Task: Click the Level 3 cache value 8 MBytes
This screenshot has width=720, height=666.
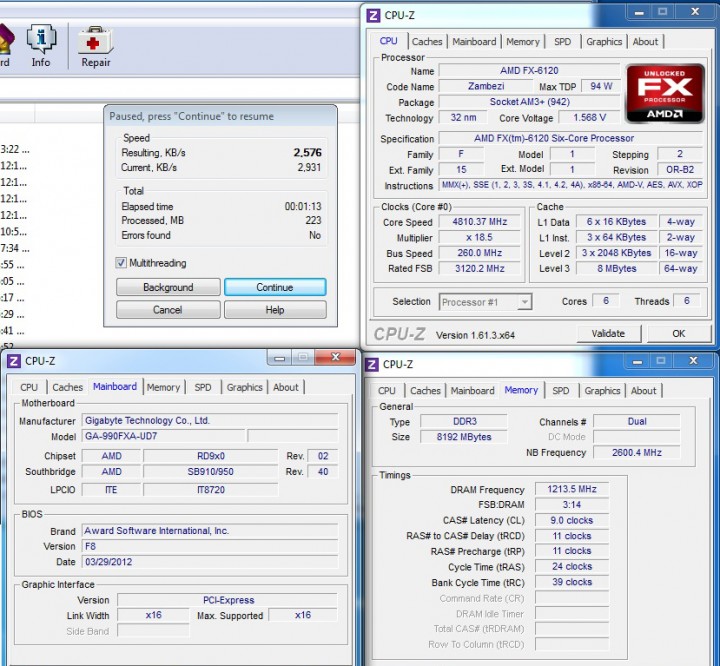Action: point(616,268)
